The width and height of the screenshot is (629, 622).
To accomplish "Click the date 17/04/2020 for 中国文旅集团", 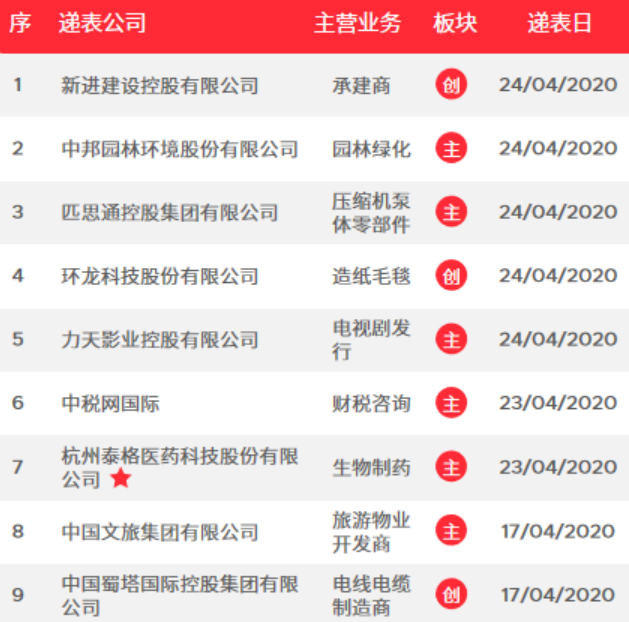I will [558, 531].
